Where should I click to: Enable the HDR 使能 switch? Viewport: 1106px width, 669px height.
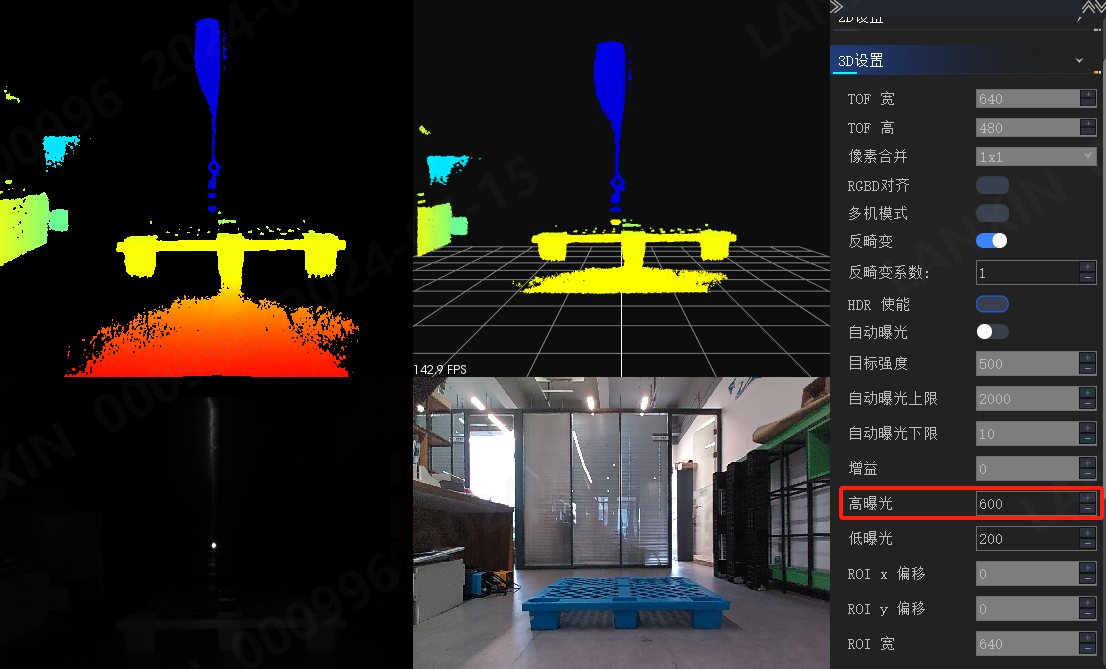tap(992, 304)
